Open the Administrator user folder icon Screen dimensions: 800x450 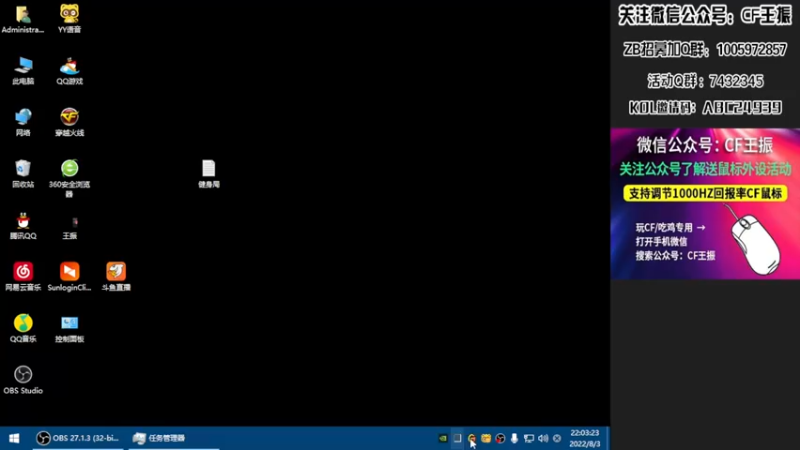pyautogui.click(x=23, y=19)
